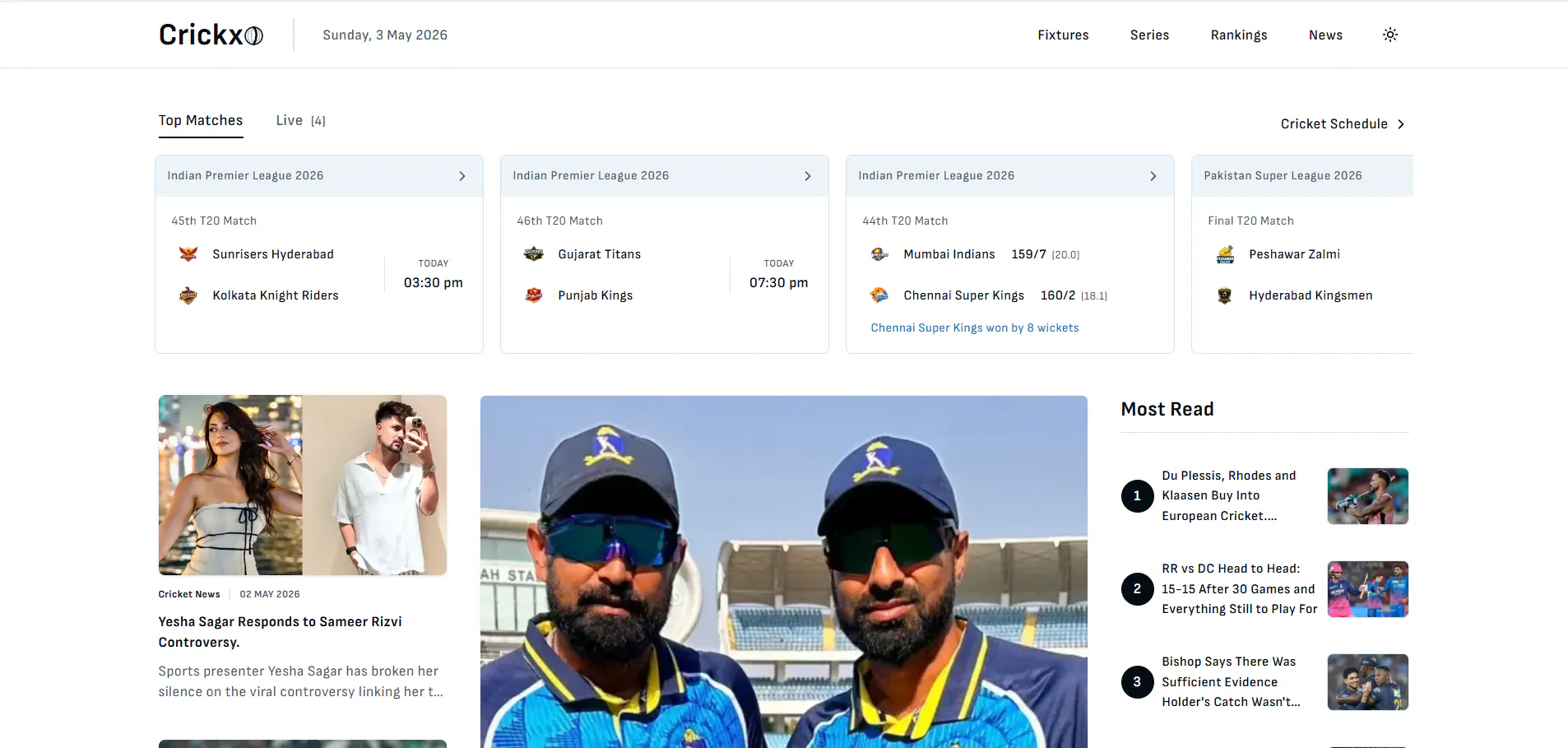Click the Chennai Super Kings team logo
This screenshot has height=748, width=1568.
tap(879, 295)
